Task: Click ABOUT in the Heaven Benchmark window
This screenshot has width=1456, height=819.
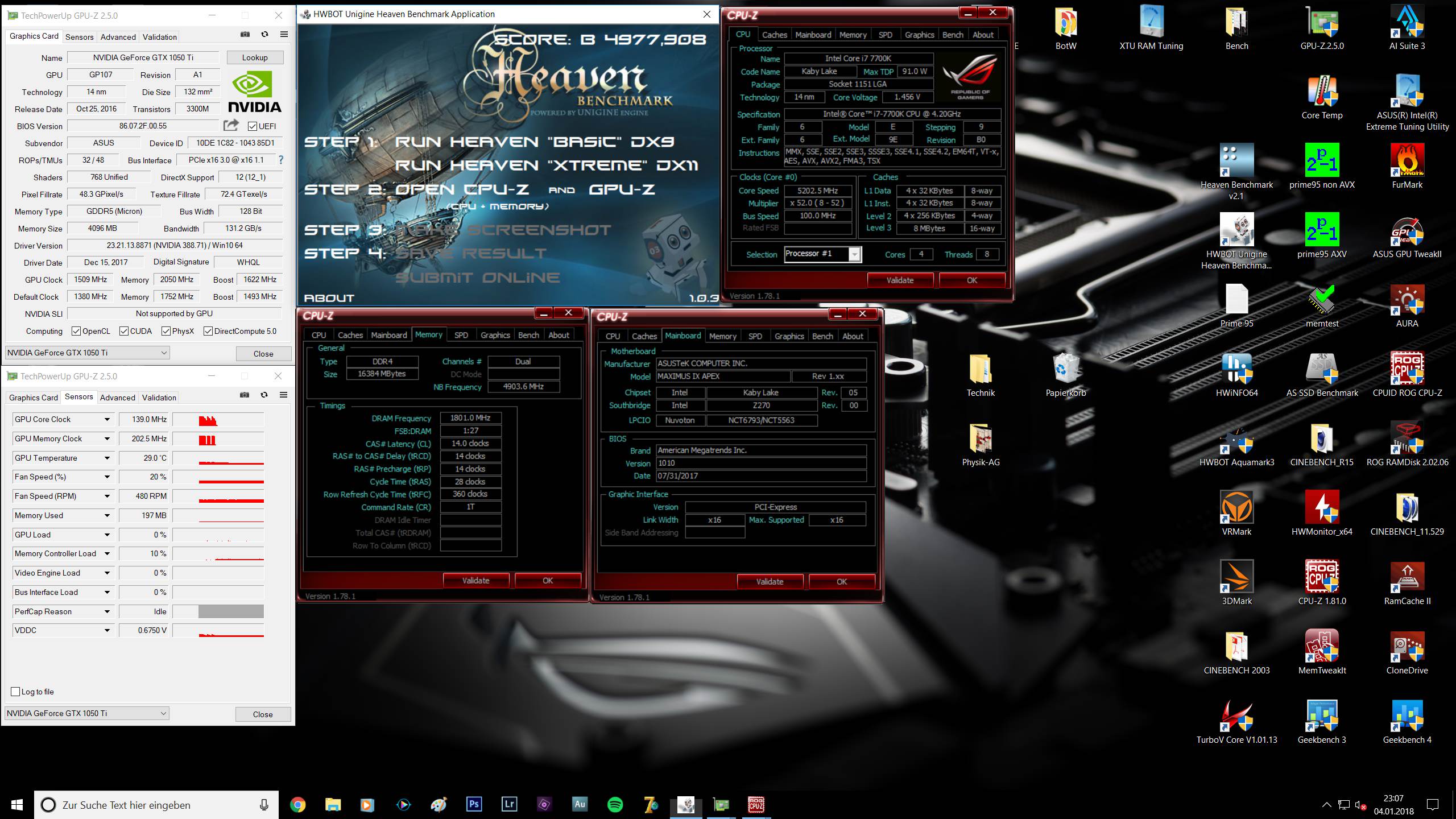Action: [x=329, y=297]
